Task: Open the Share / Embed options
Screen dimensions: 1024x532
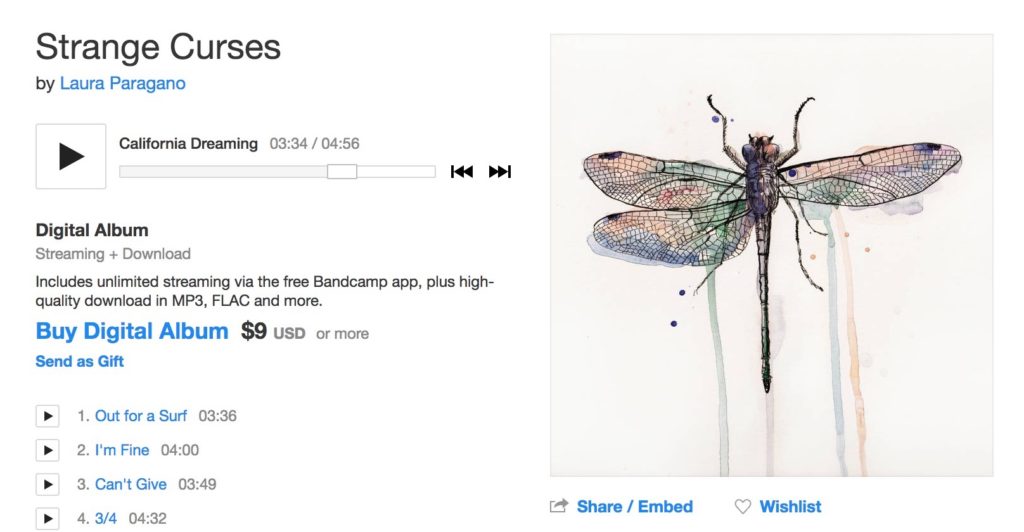Action: (x=635, y=507)
